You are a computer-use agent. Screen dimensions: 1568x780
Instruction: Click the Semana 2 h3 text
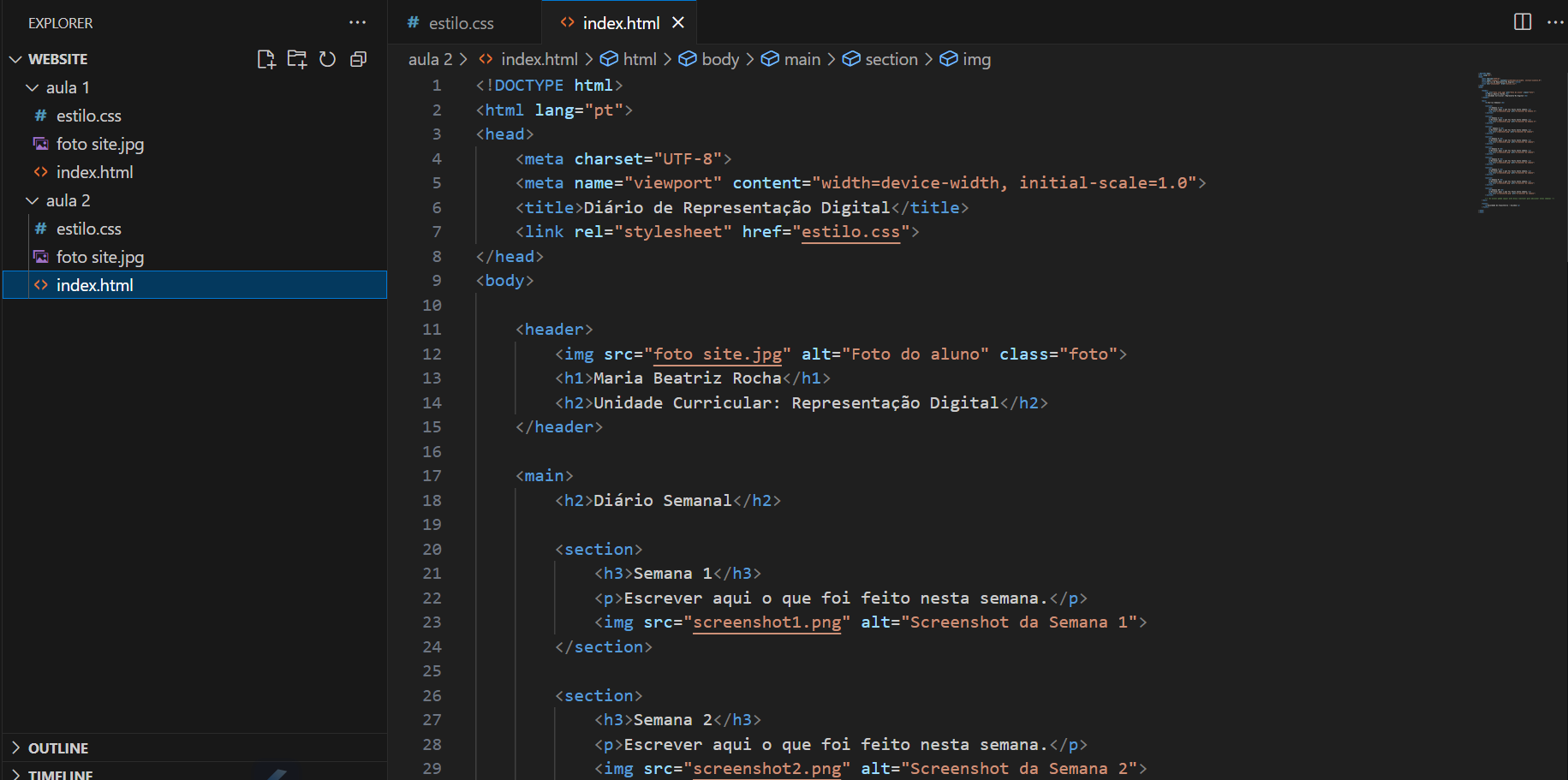[673, 720]
